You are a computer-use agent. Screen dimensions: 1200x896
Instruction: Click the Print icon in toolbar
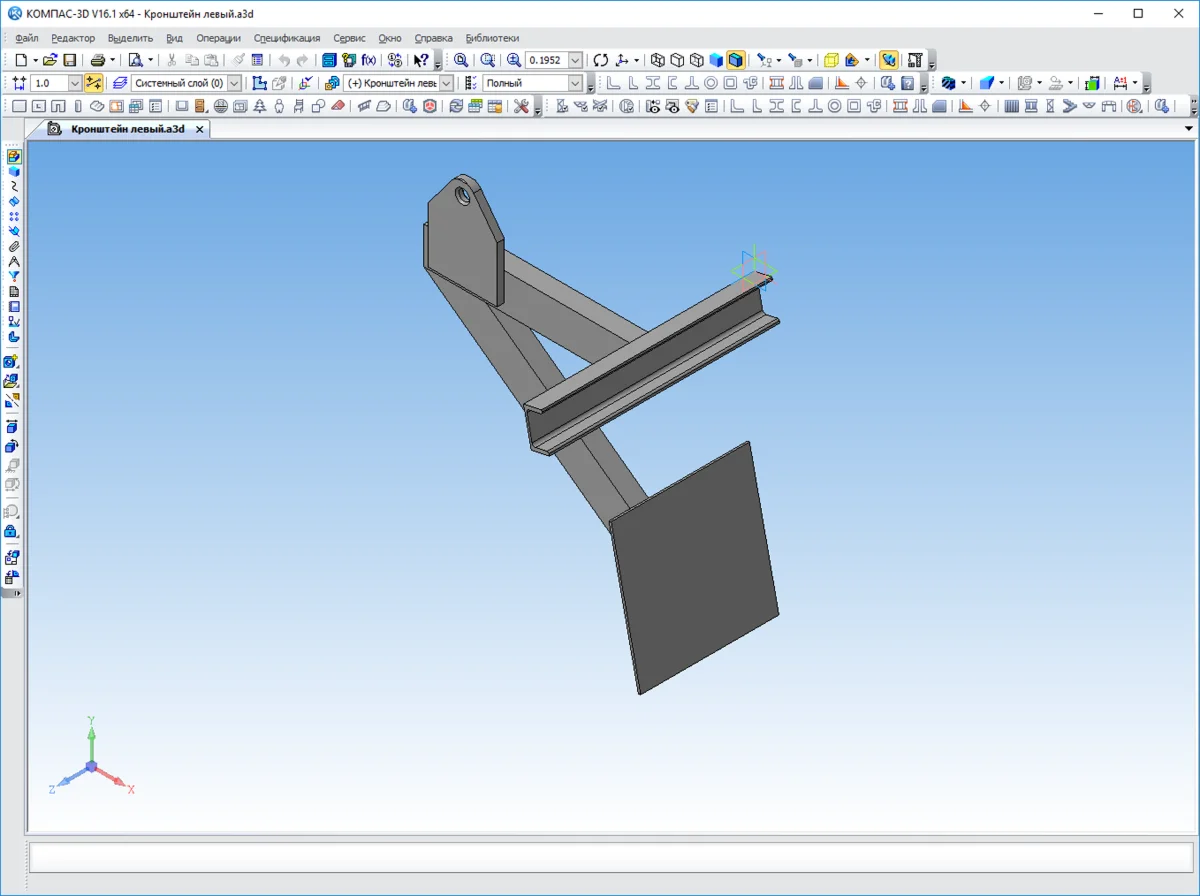[x=98, y=60]
